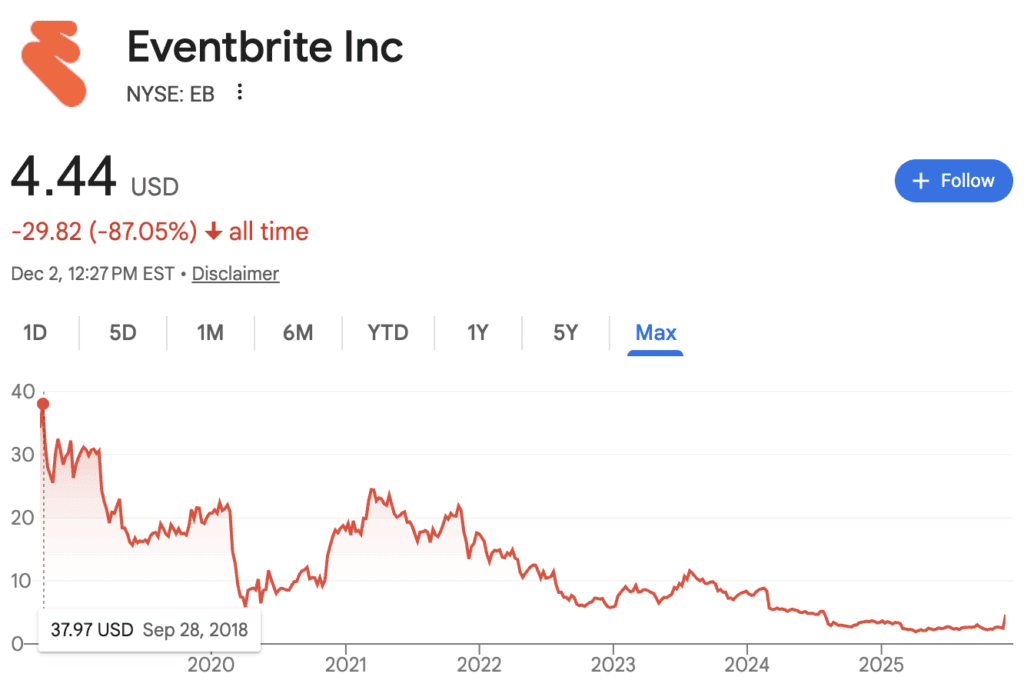This screenshot has width=1024, height=697.
Task: Switch the chart to the 1D range
Action: pos(35,332)
